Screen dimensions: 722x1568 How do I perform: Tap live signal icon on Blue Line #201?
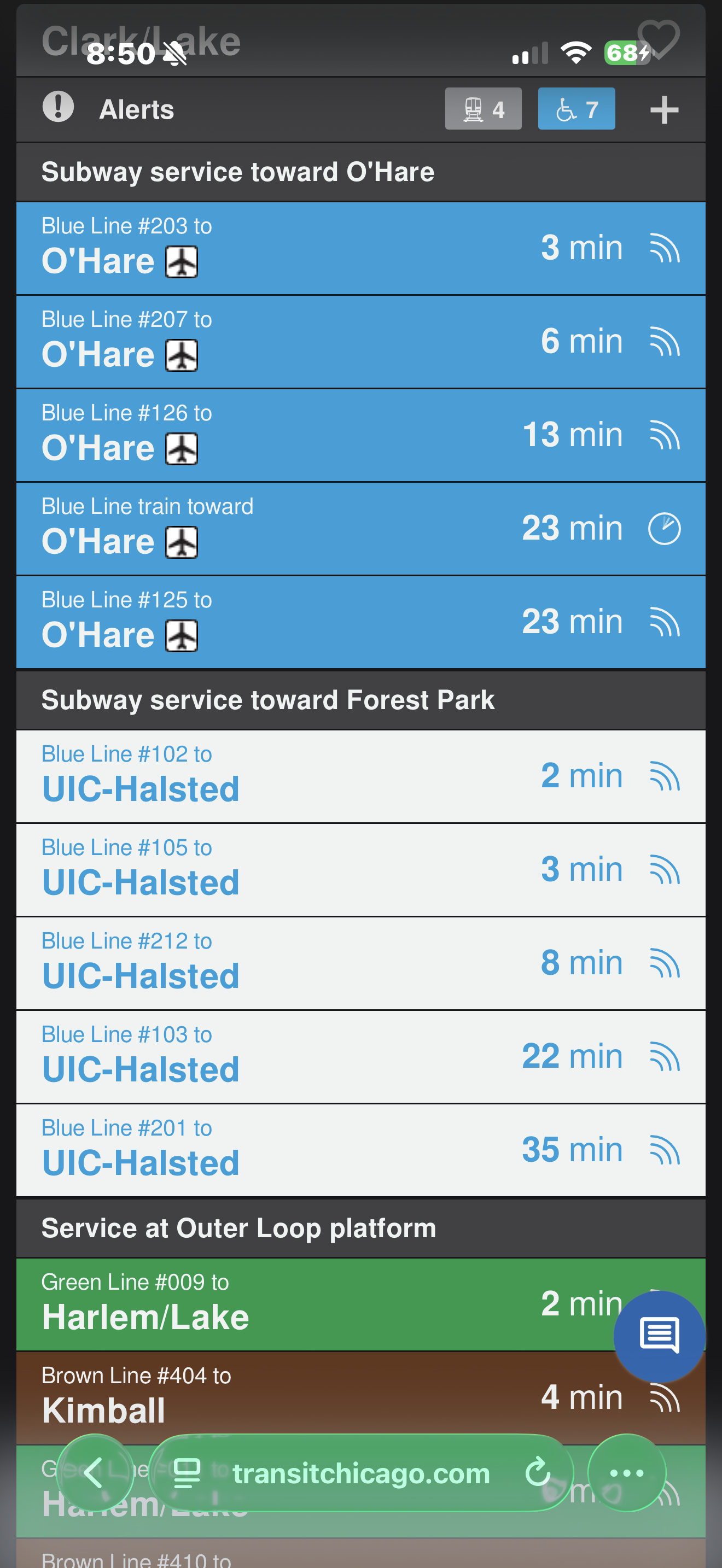[664, 1150]
